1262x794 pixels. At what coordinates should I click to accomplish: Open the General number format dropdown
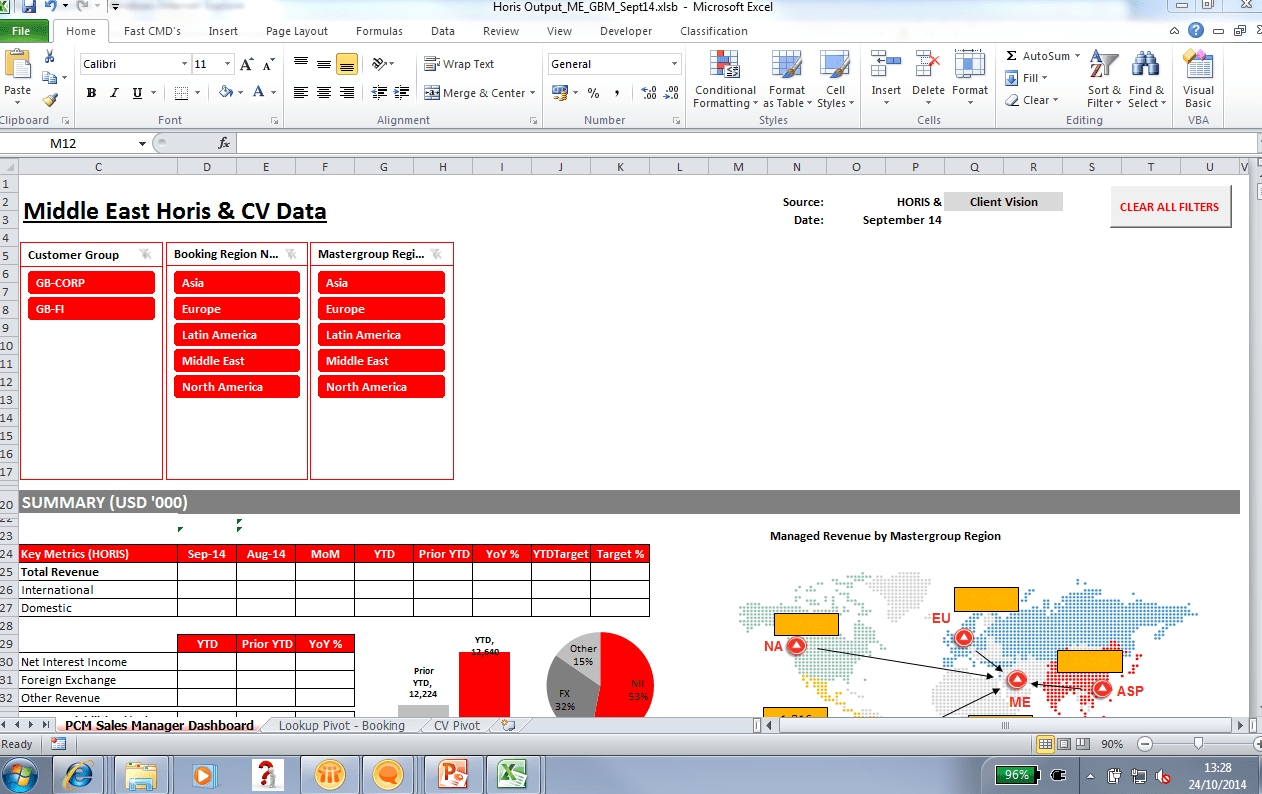pos(674,64)
